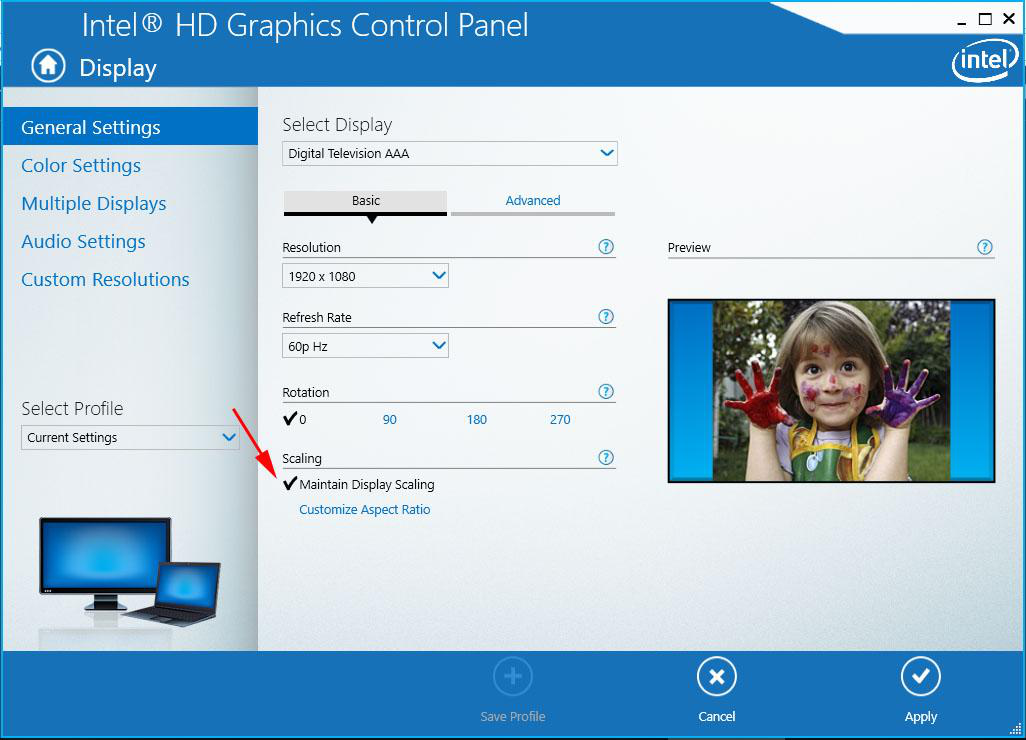
Task: Click the Apply text label
Action: click(921, 716)
